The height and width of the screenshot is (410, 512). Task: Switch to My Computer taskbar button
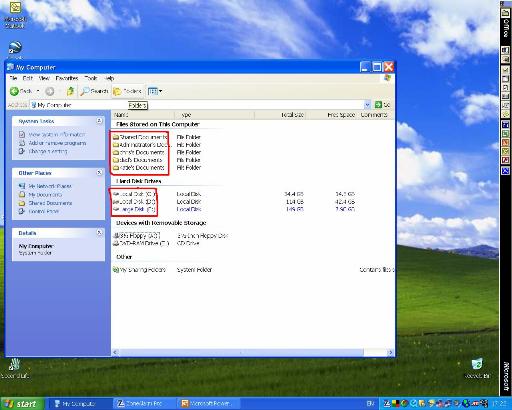coord(79,404)
